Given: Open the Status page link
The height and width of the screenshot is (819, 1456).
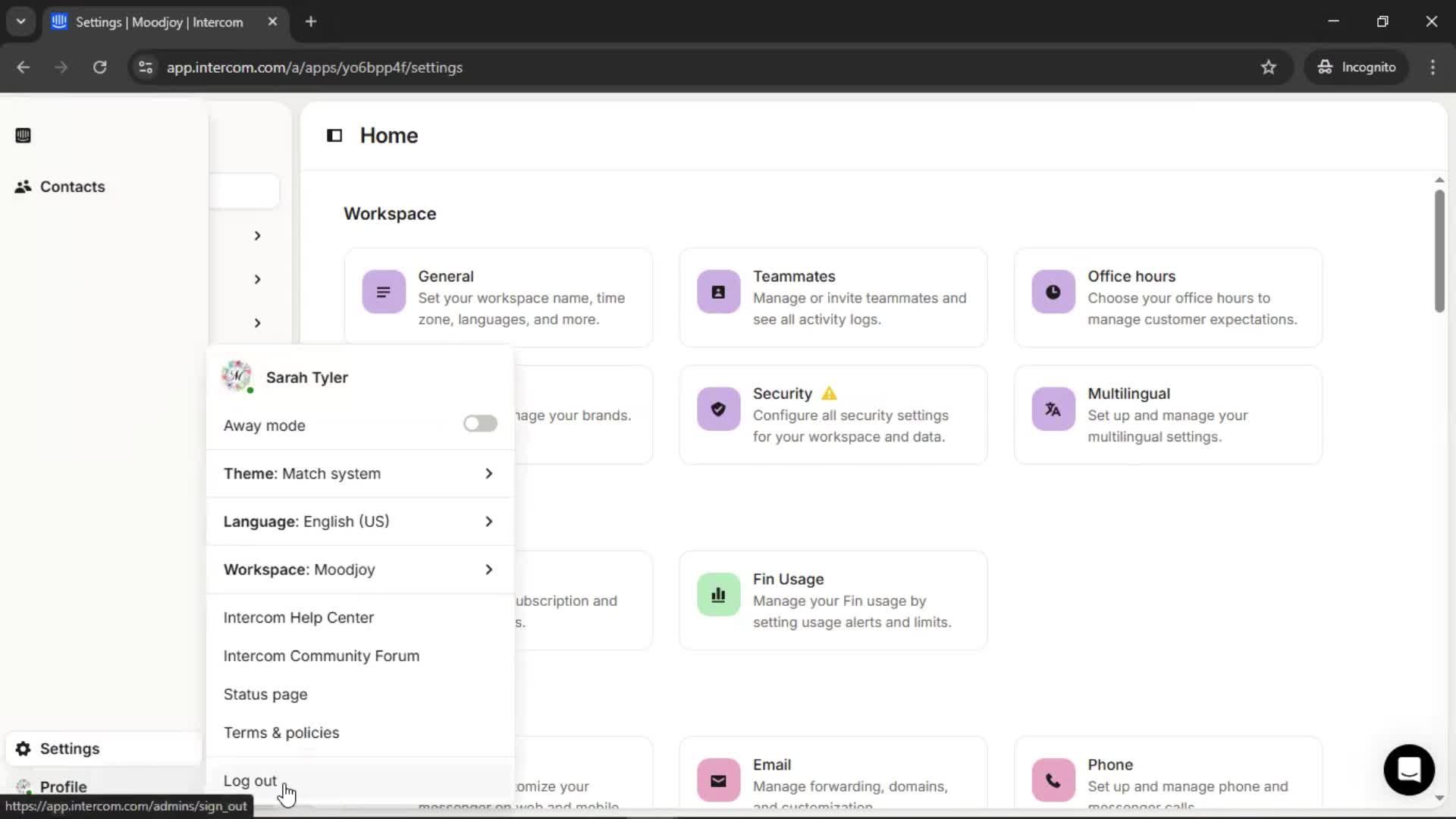Looking at the screenshot, I should [x=265, y=695].
